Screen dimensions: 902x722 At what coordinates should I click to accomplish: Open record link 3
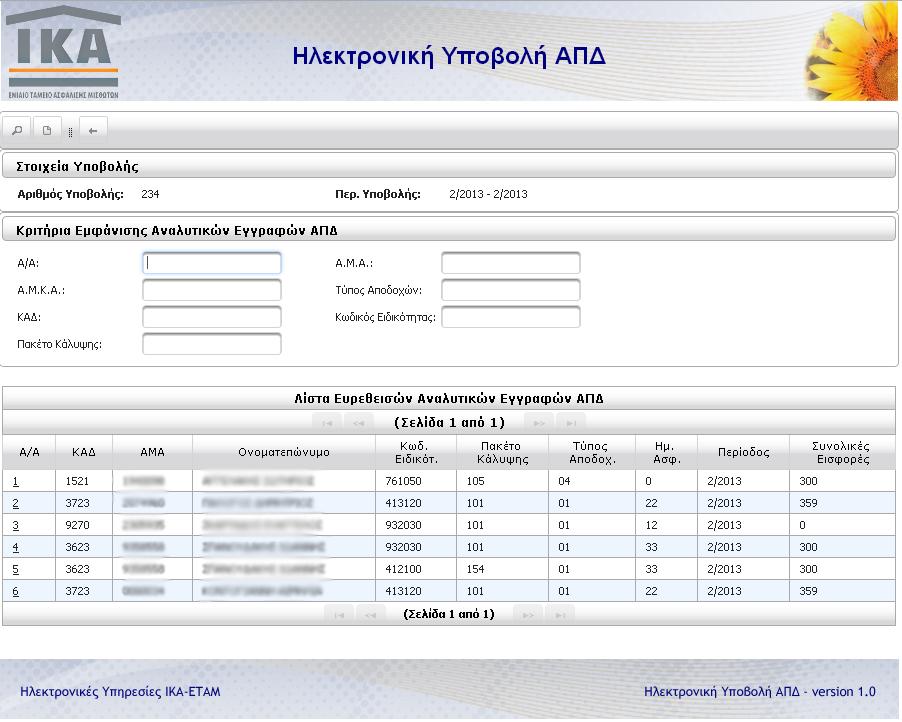tap(16, 525)
